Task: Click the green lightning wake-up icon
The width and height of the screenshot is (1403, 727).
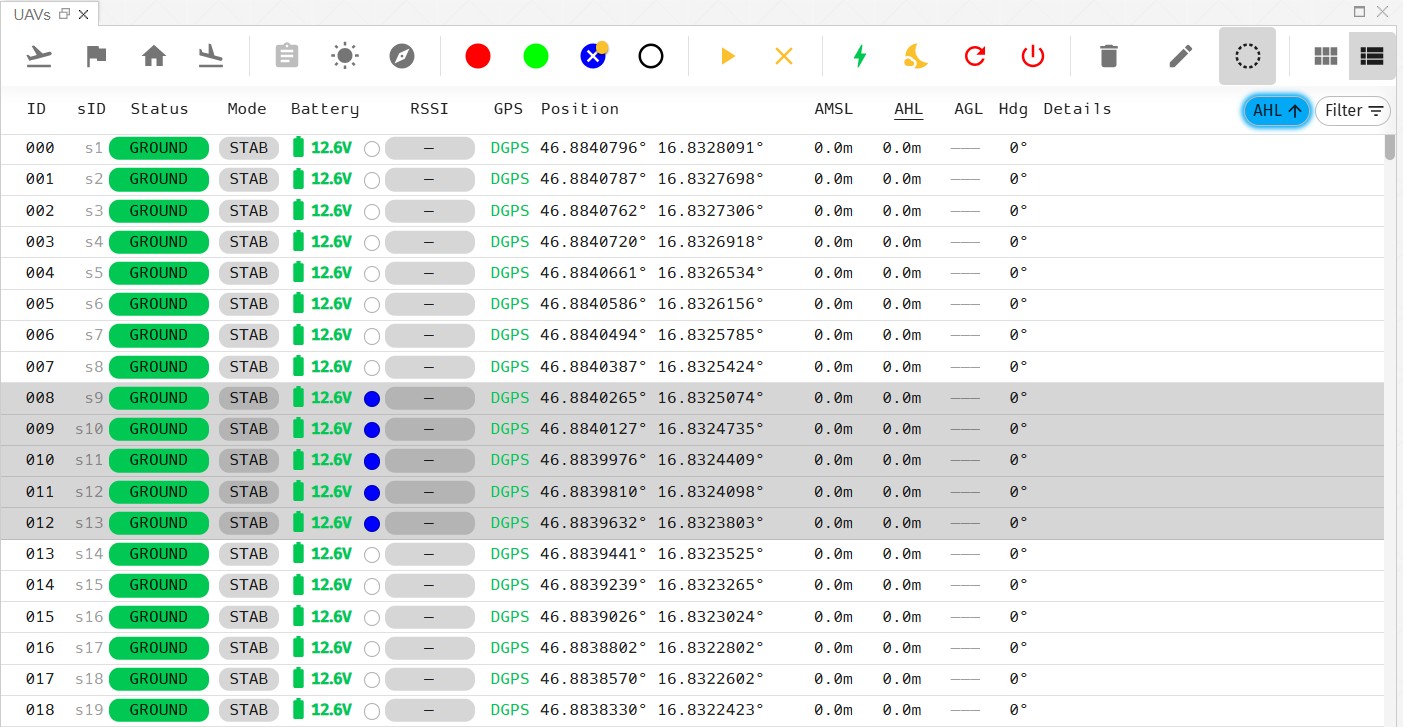Action: click(859, 56)
